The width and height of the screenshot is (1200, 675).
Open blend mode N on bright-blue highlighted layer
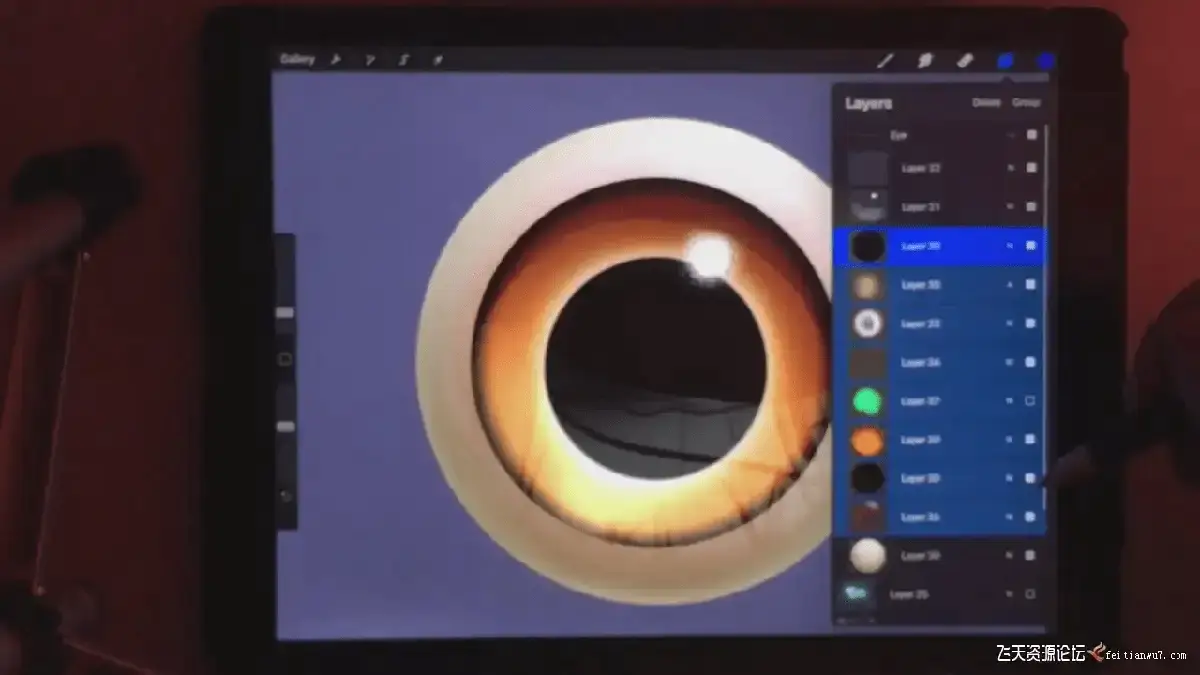(1010, 245)
